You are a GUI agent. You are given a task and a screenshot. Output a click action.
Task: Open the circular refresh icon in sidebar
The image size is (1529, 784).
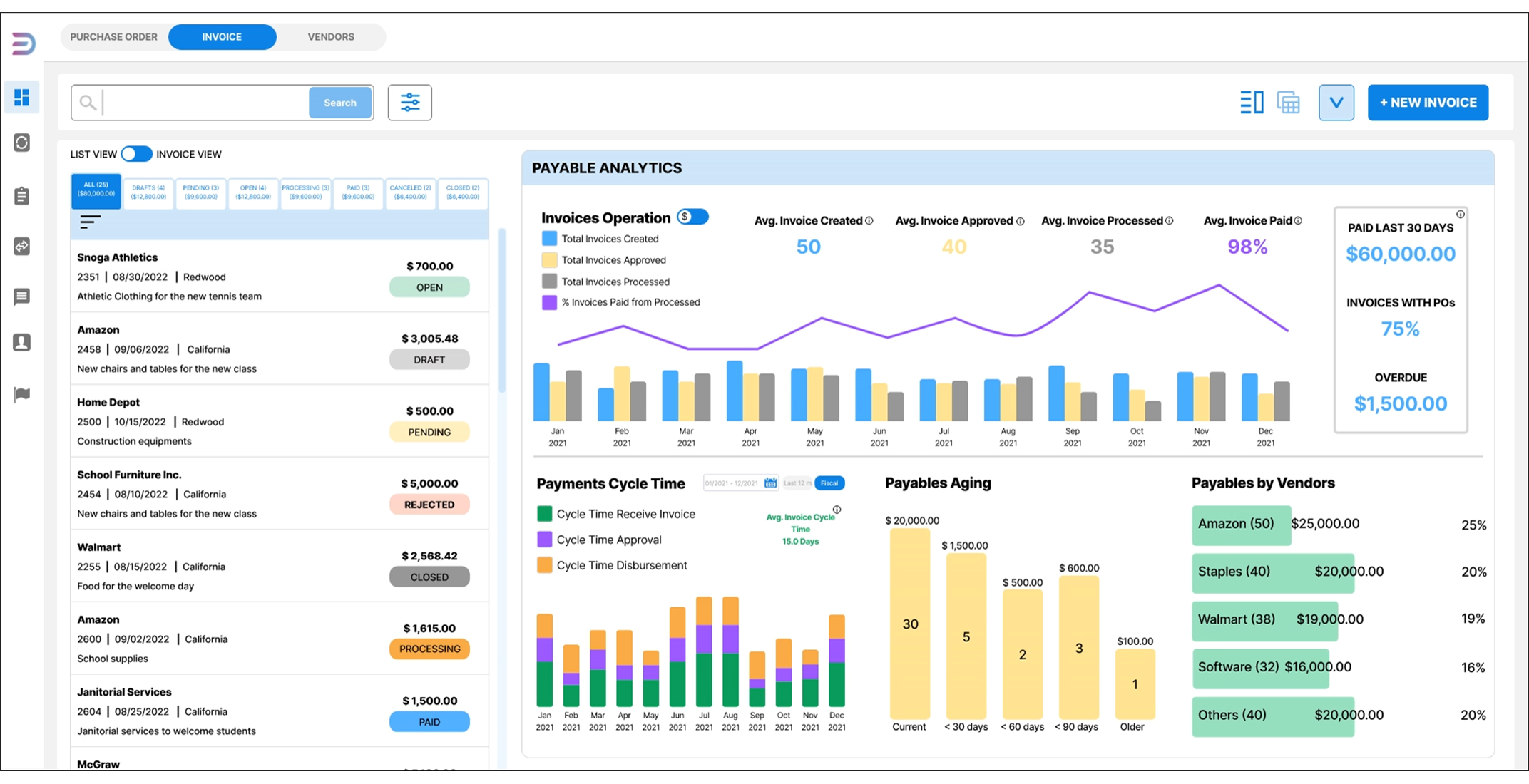click(22, 143)
